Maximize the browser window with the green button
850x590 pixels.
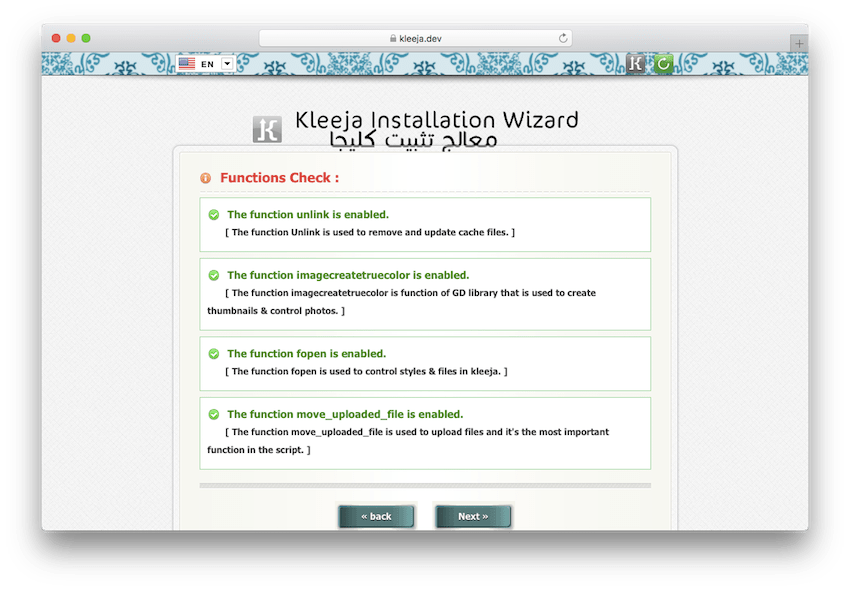(86, 38)
